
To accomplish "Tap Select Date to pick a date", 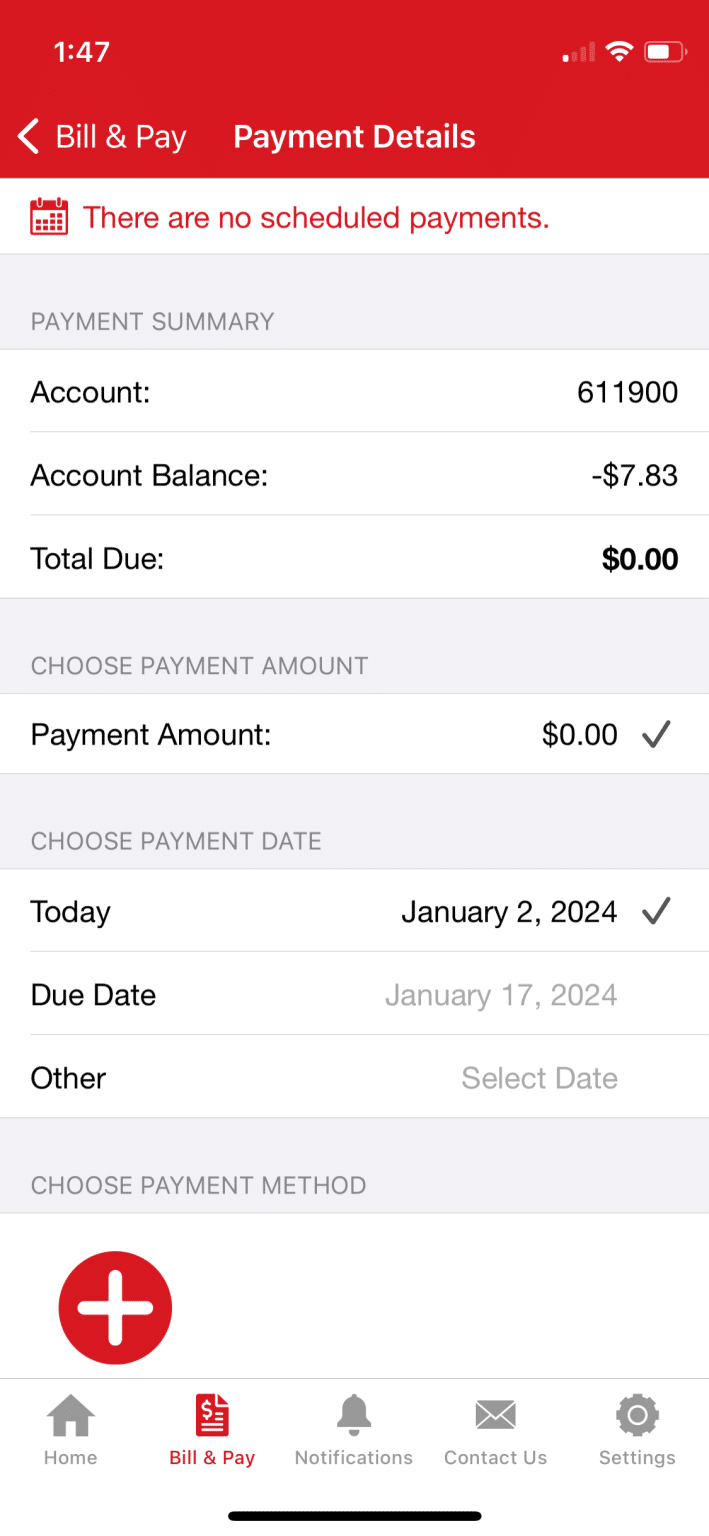I will click(x=539, y=1077).
